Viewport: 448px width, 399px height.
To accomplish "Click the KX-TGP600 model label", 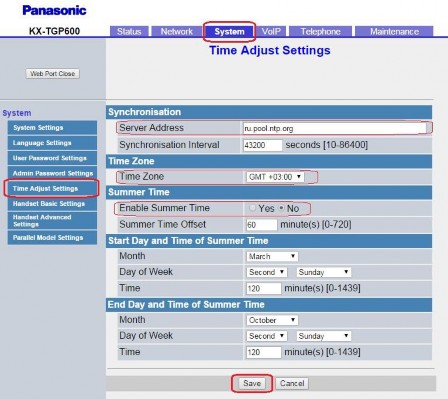I will [54, 31].
